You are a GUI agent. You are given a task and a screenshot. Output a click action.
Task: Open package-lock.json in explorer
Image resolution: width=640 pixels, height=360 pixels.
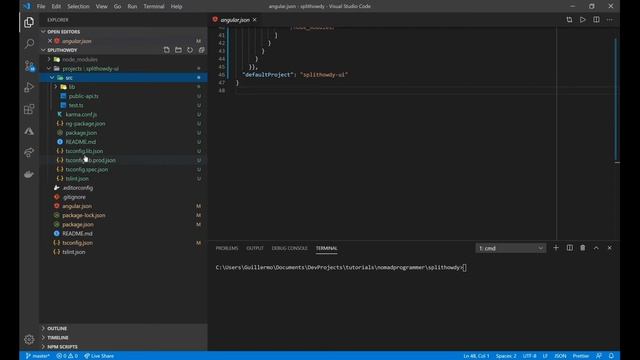tap(84, 215)
